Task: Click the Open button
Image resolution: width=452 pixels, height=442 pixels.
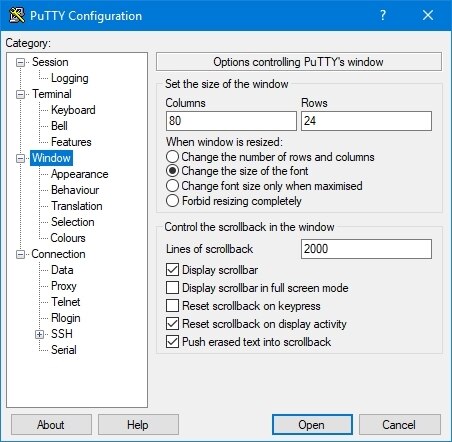Action: pos(312,425)
